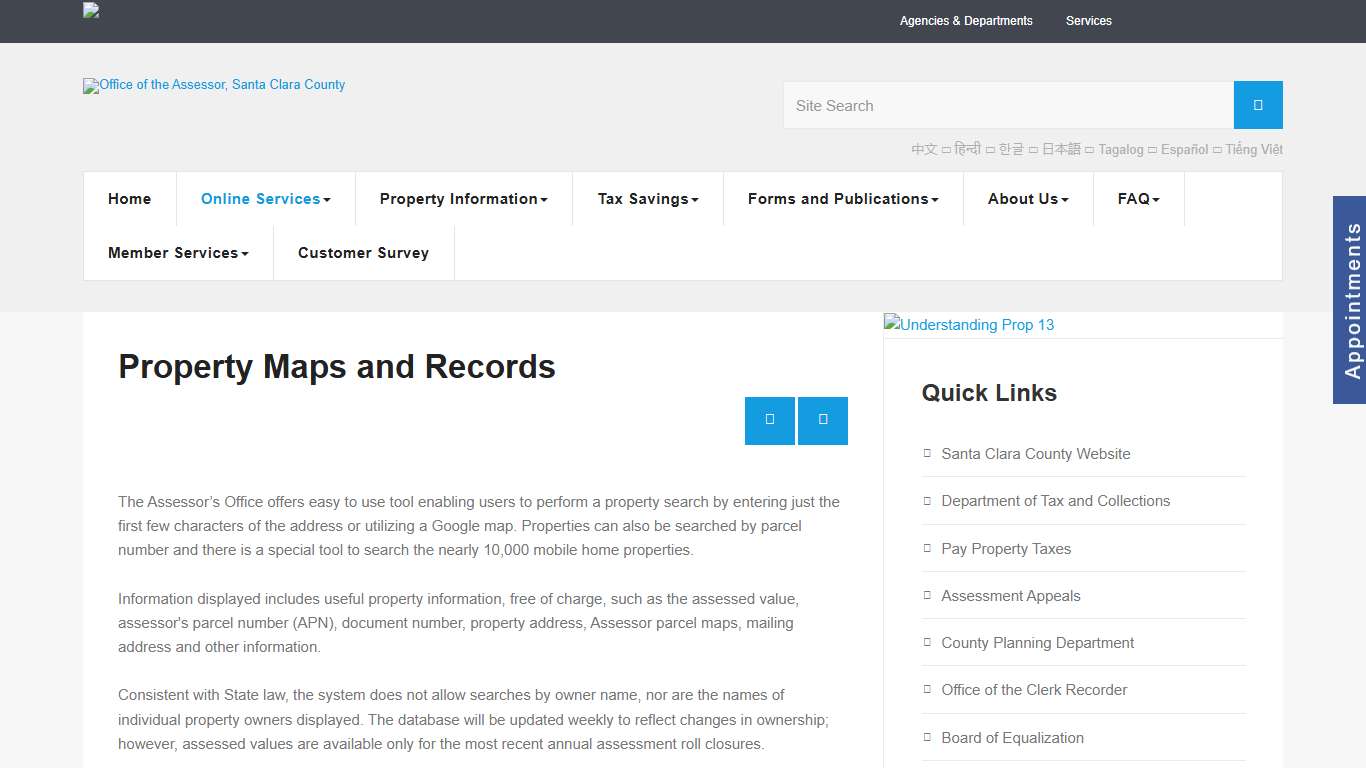Expand the Property Information dropdown
Image resolution: width=1366 pixels, height=768 pixels.
point(463,199)
